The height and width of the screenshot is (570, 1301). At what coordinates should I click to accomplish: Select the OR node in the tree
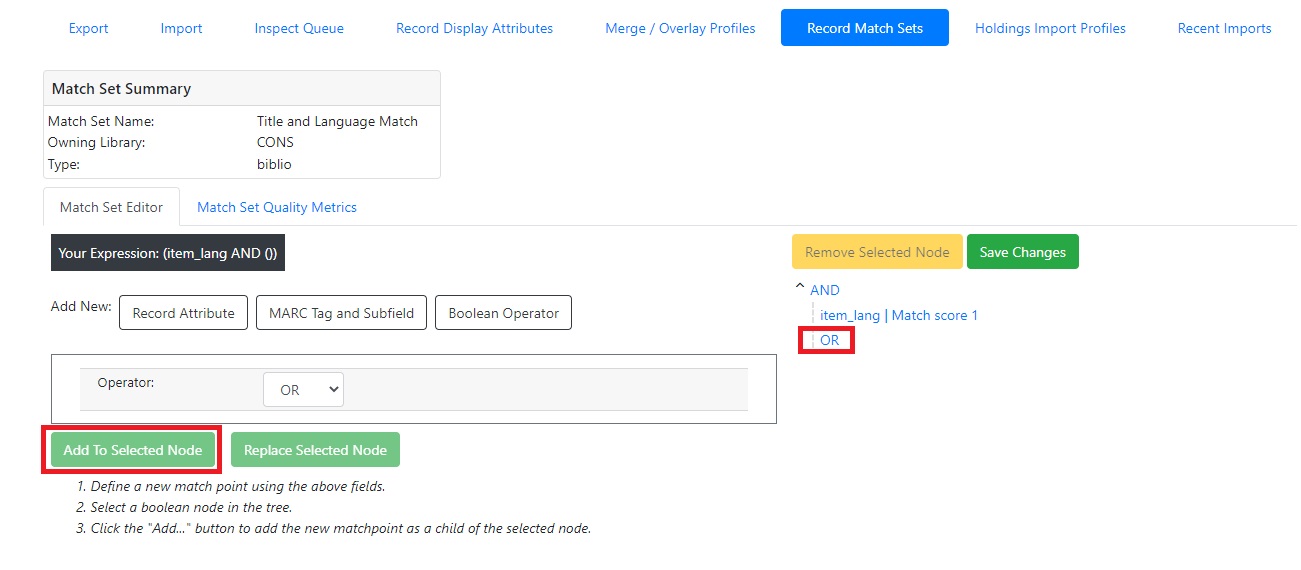829,340
